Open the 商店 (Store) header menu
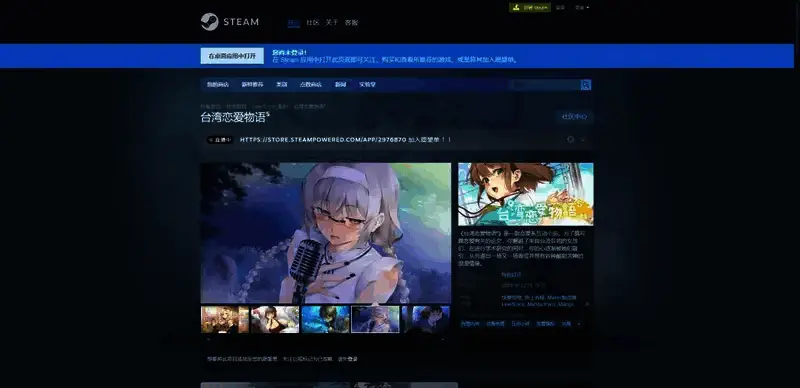The width and height of the screenshot is (800, 388). 293,22
